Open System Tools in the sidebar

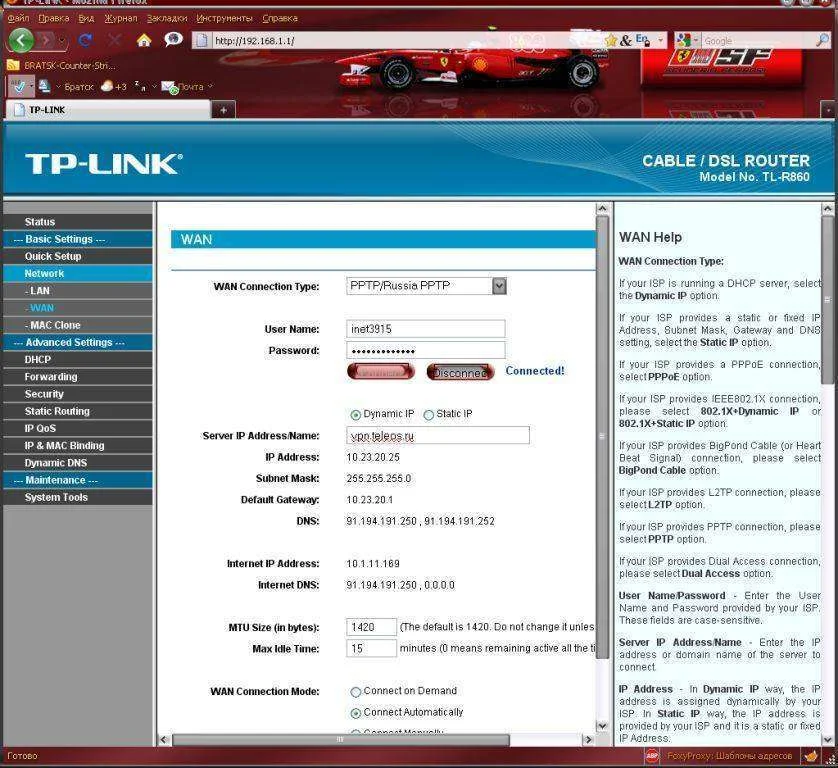[77, 497]
